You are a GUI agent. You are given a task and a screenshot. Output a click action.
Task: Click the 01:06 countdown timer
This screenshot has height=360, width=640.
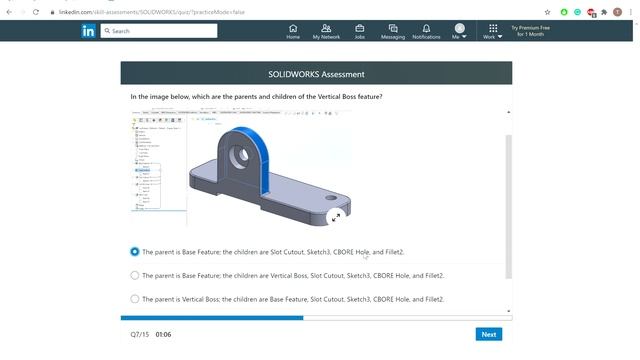[x=163, y=334]
